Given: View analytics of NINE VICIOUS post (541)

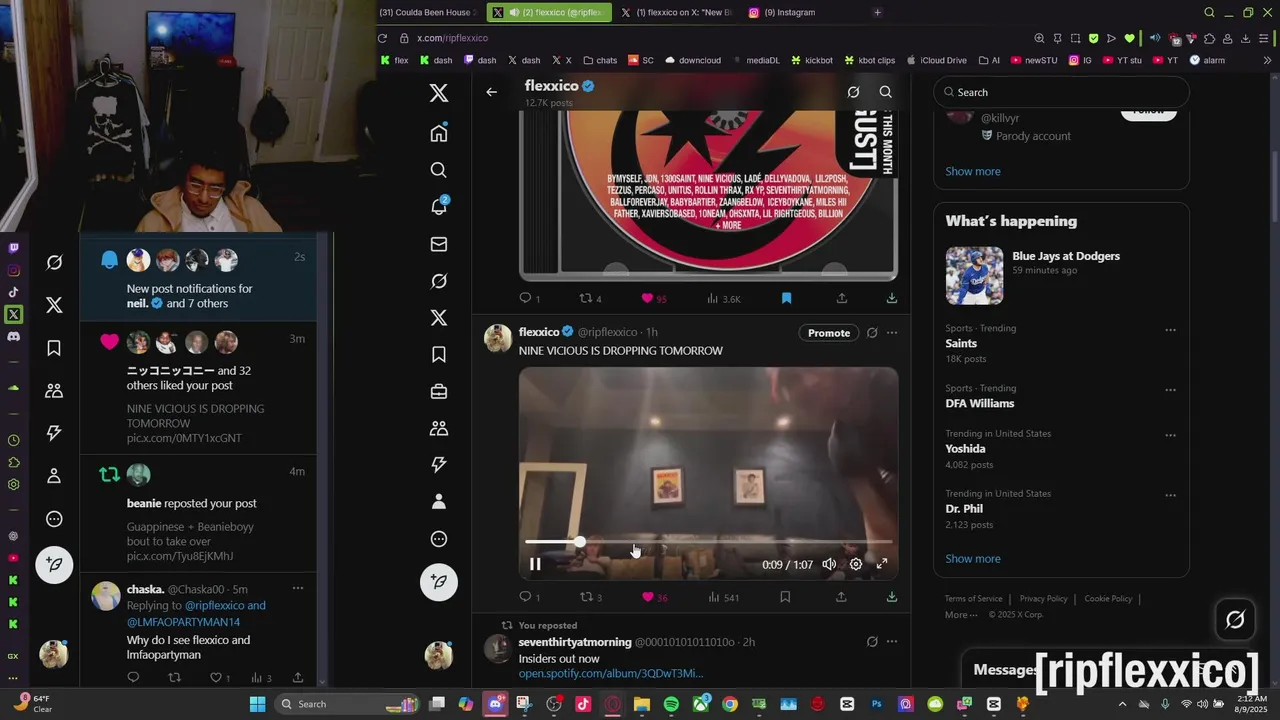Looking at the screenshot, I should point(722,597).
